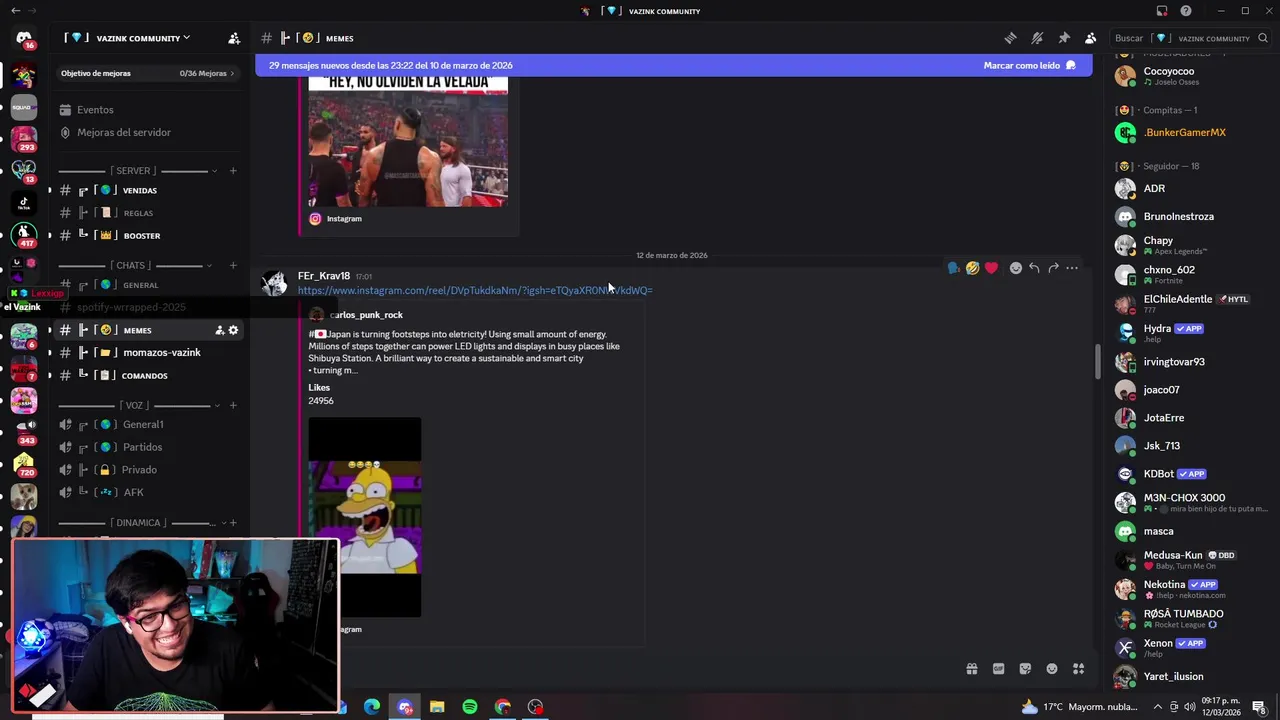Image resolution: width=1280 pixels, height=720 pixels.
Task: Open weather widget 17°C in taskbar
Action: pos(1080,707)
